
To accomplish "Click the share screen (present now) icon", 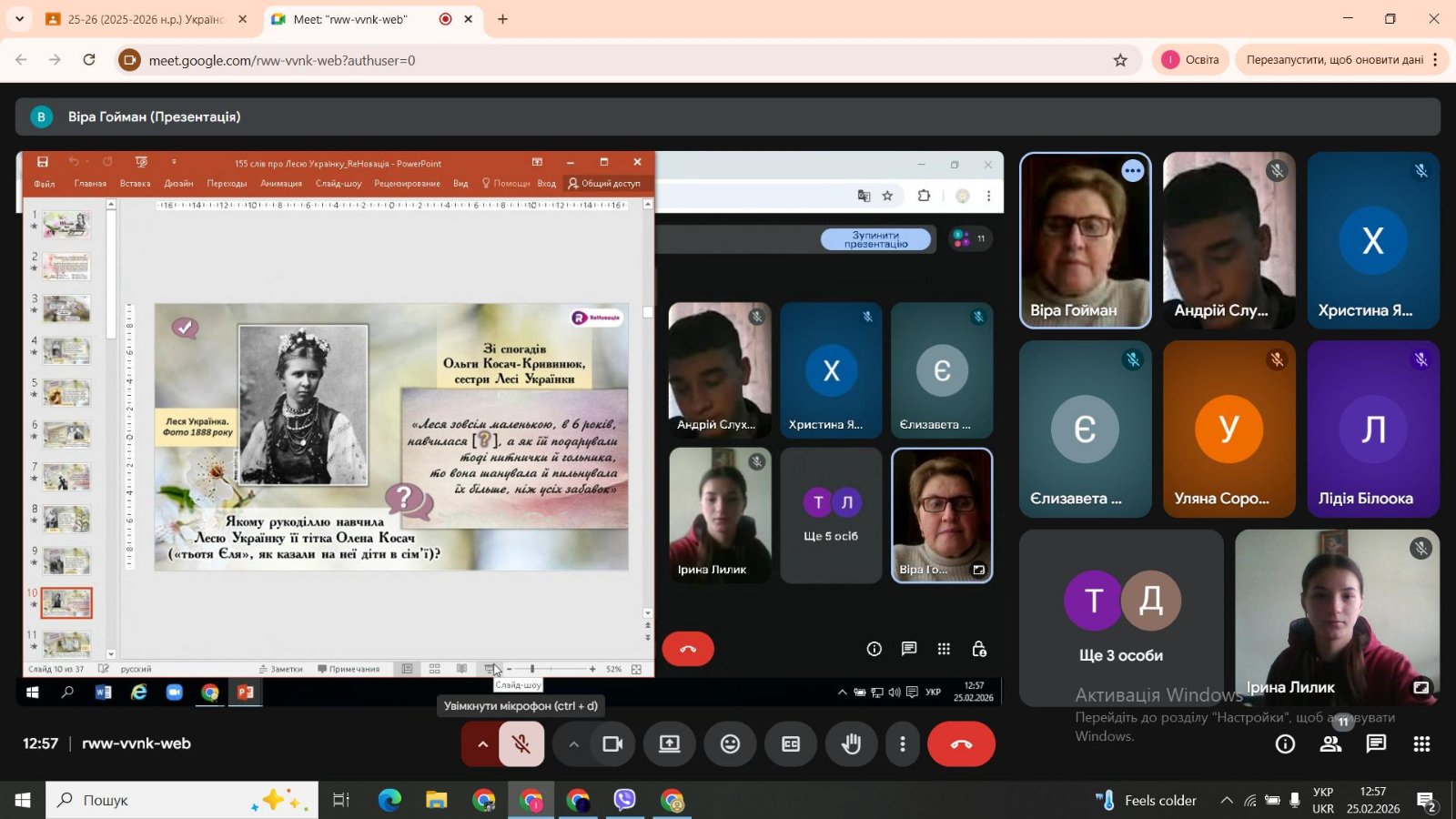I will [670, 744].
